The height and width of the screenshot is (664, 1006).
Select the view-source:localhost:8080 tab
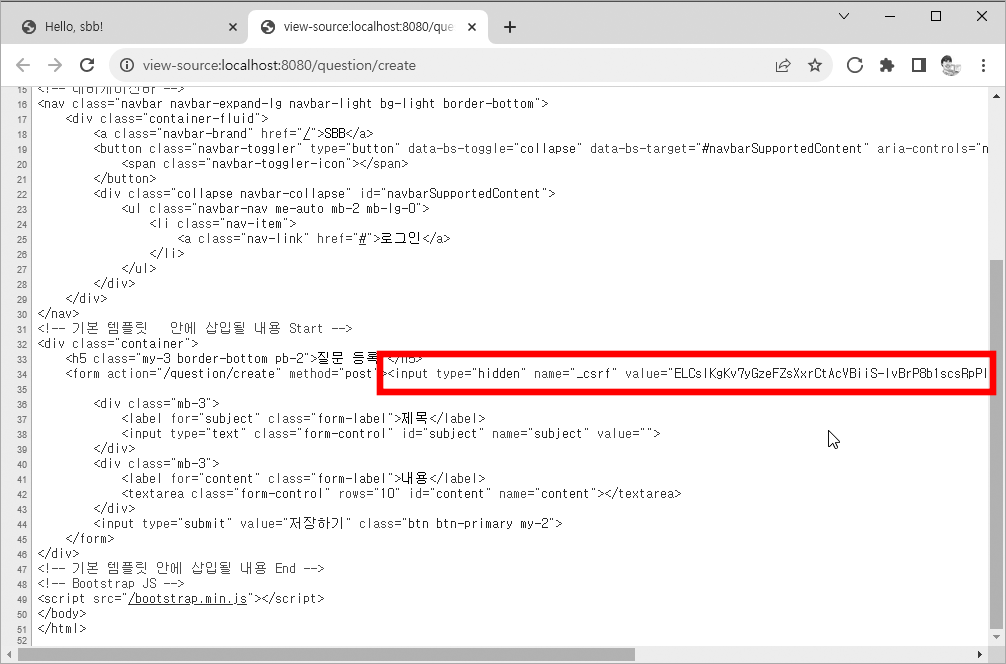pos(368,27)
